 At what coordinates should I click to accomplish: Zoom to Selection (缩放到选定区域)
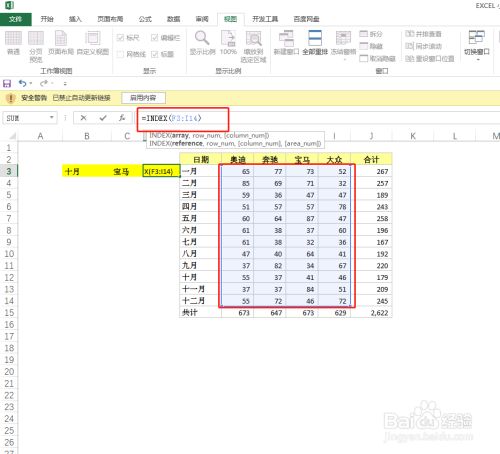254,46
